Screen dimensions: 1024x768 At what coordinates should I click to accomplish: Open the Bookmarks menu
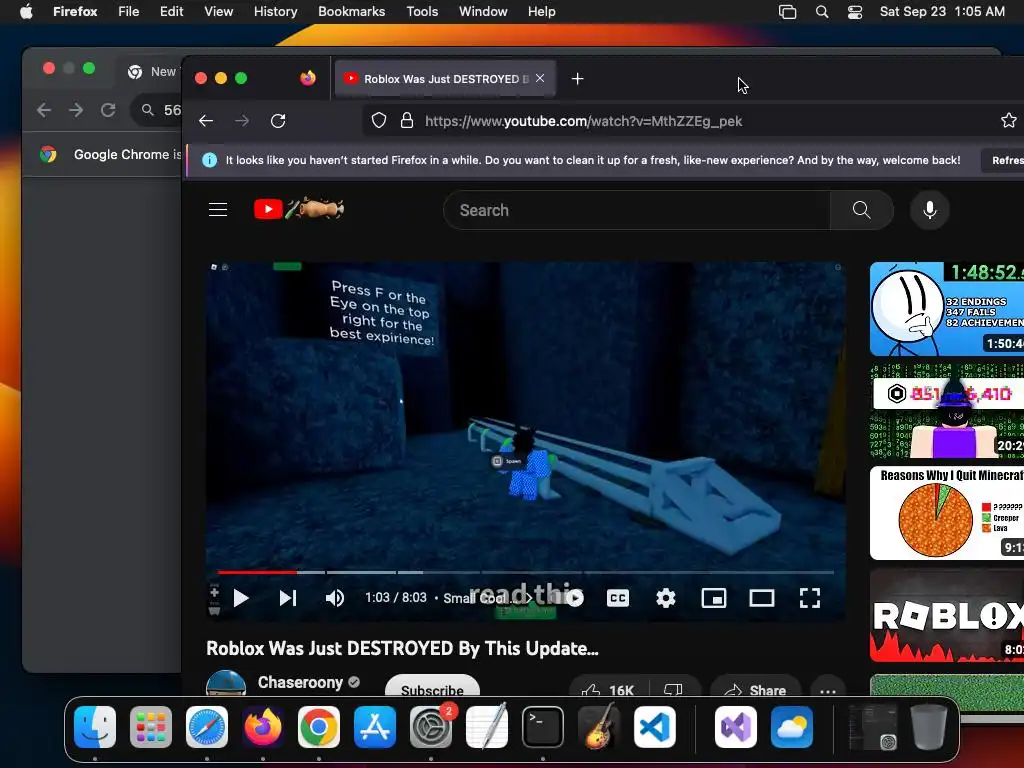(x=351, y=11)
